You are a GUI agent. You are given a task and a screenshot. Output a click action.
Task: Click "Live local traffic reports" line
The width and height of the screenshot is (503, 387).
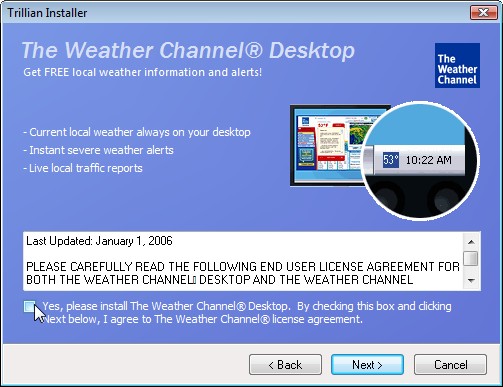pos(83,168)
